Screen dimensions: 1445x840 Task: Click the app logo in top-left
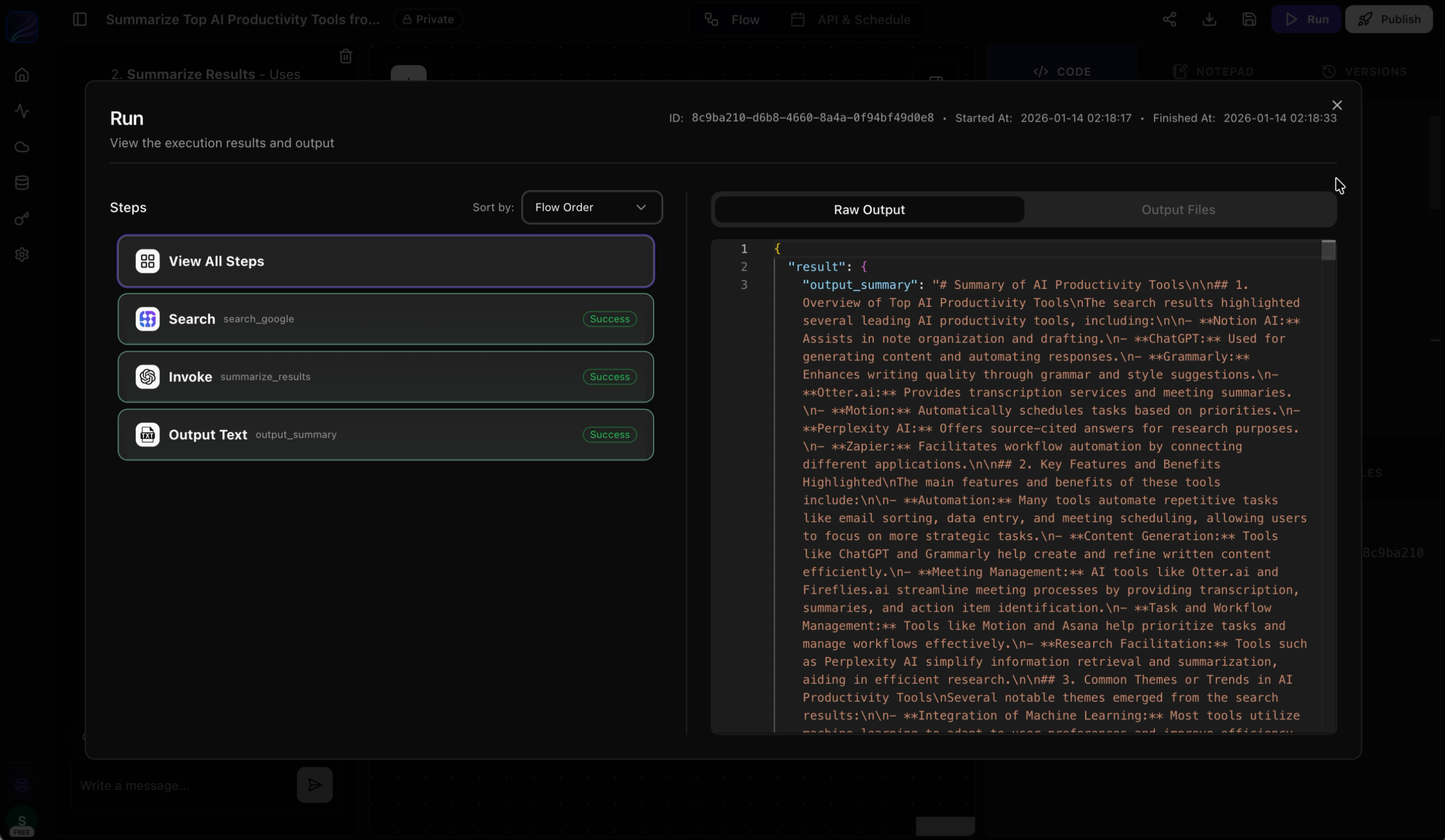22,26
